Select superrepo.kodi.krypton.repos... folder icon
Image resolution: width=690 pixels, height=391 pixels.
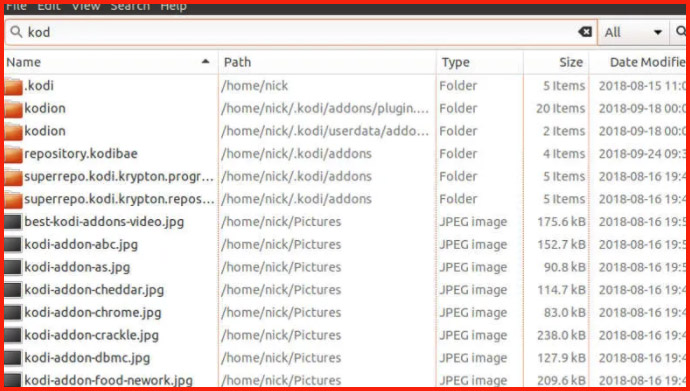click(14, 200)
